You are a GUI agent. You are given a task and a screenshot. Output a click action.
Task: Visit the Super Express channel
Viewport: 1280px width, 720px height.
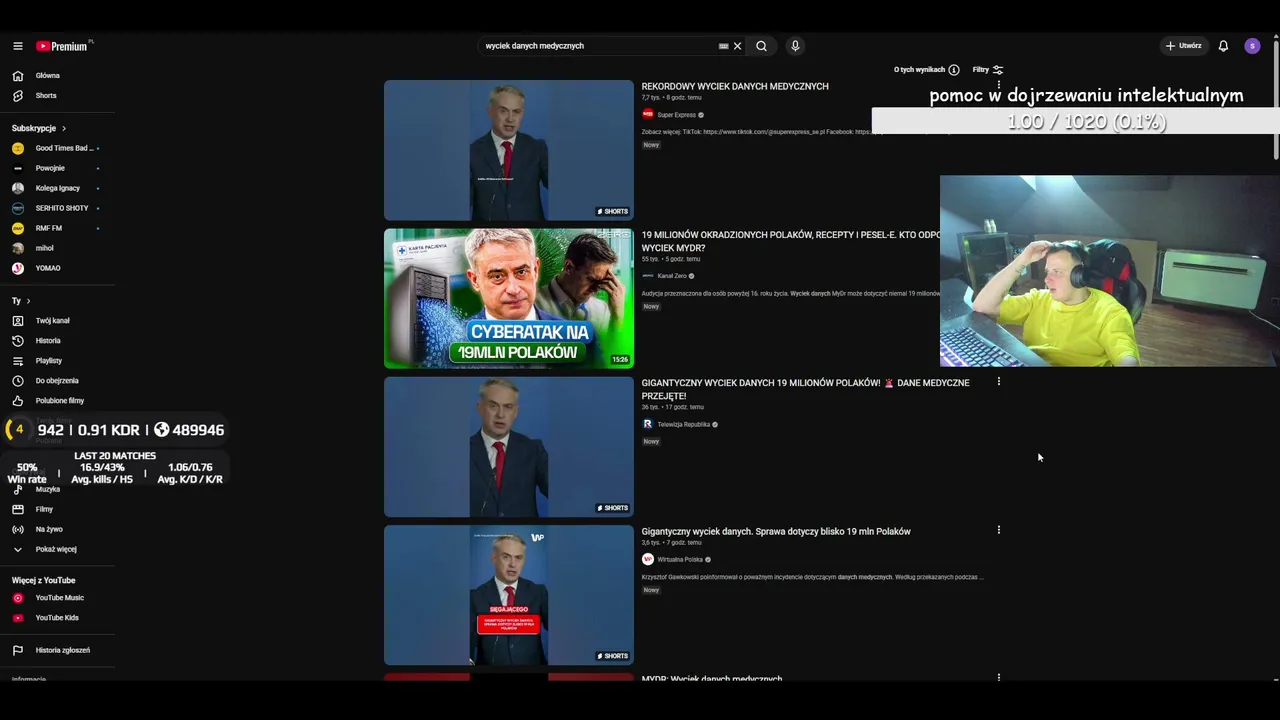(676, 115)
